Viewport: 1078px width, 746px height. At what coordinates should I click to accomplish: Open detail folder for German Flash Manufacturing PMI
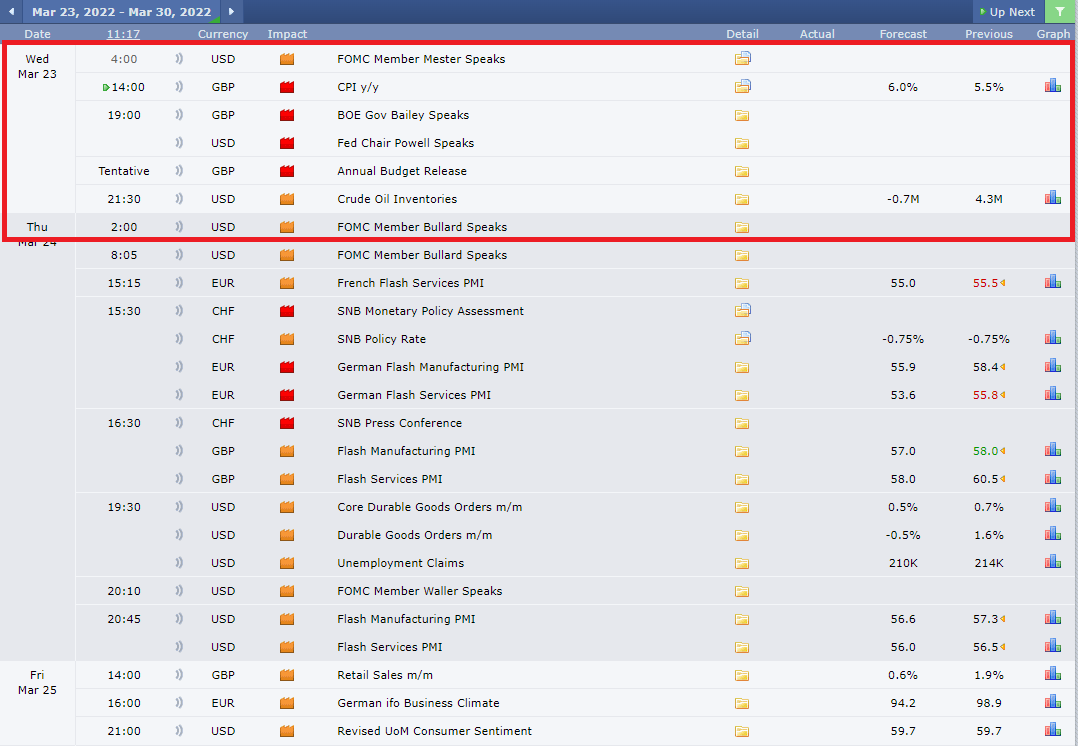(x=742, y=367)
